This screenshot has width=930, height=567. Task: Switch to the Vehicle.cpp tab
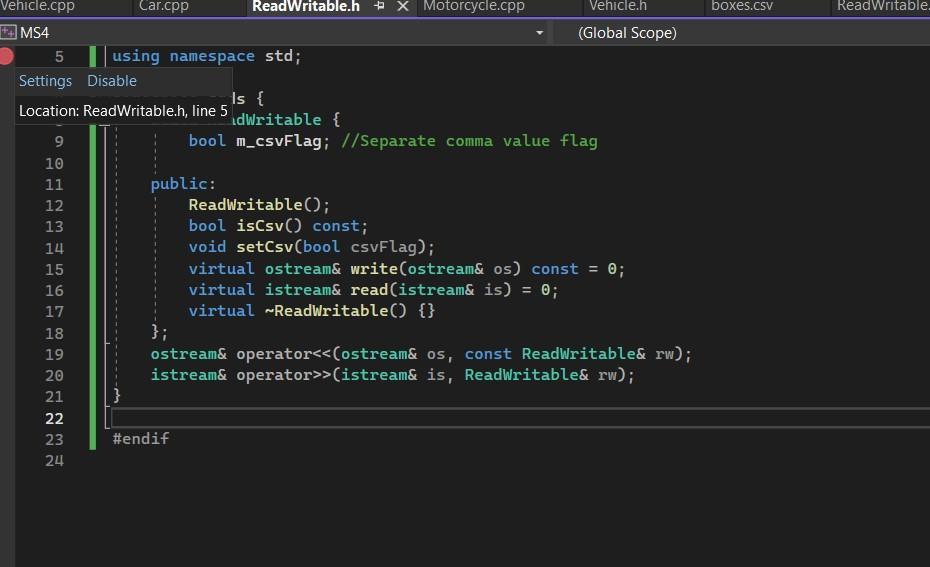tap(37, 7)
